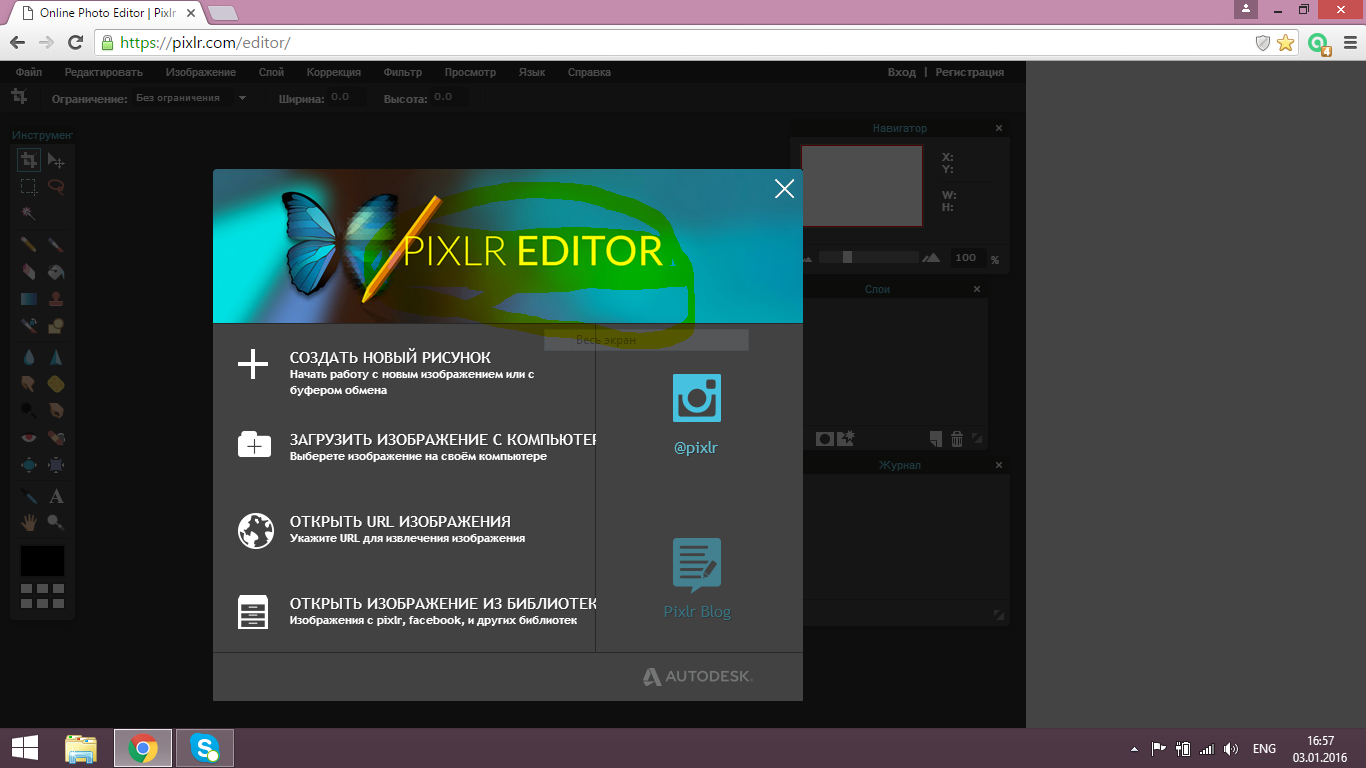Viewport: 1366px width, 768px height.
Task: Open the Слой menu
Action: click(x=271, y=72)
